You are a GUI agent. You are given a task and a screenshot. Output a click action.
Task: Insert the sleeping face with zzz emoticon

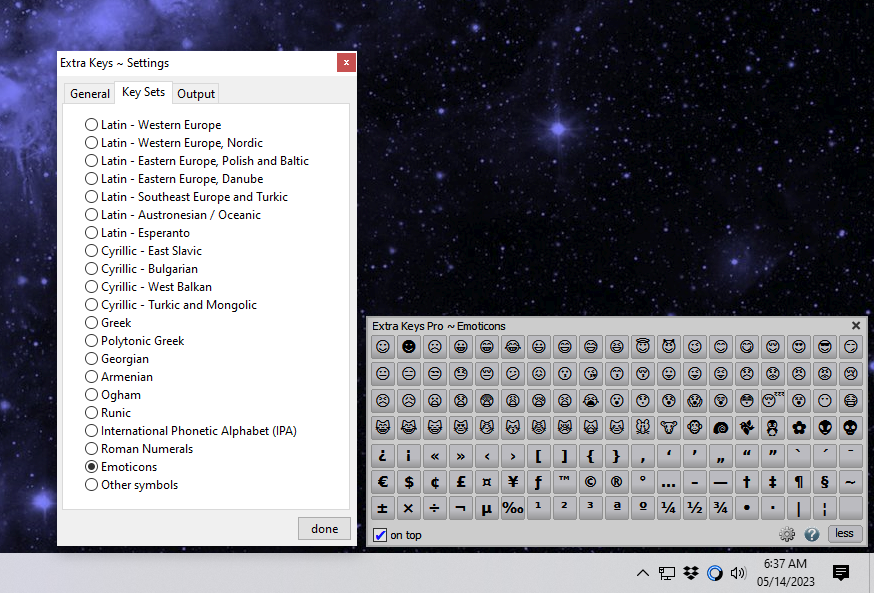[773, 400]
